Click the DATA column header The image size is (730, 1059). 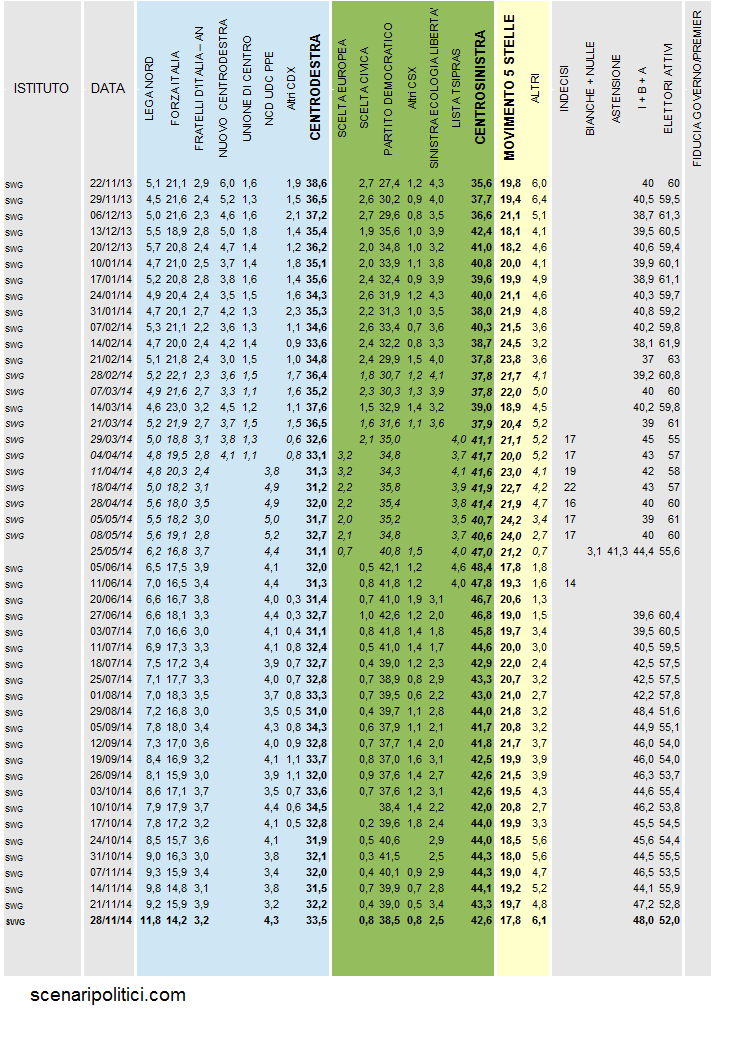[108, 88]
